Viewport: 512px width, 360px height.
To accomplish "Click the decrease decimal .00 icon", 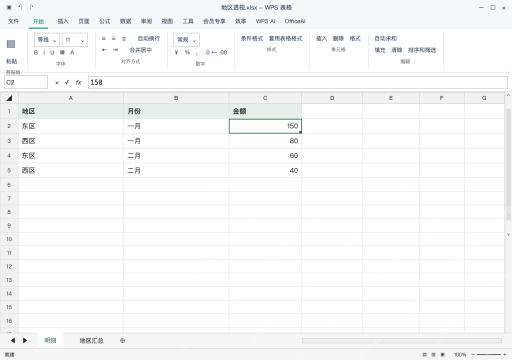I will [223, 53].
